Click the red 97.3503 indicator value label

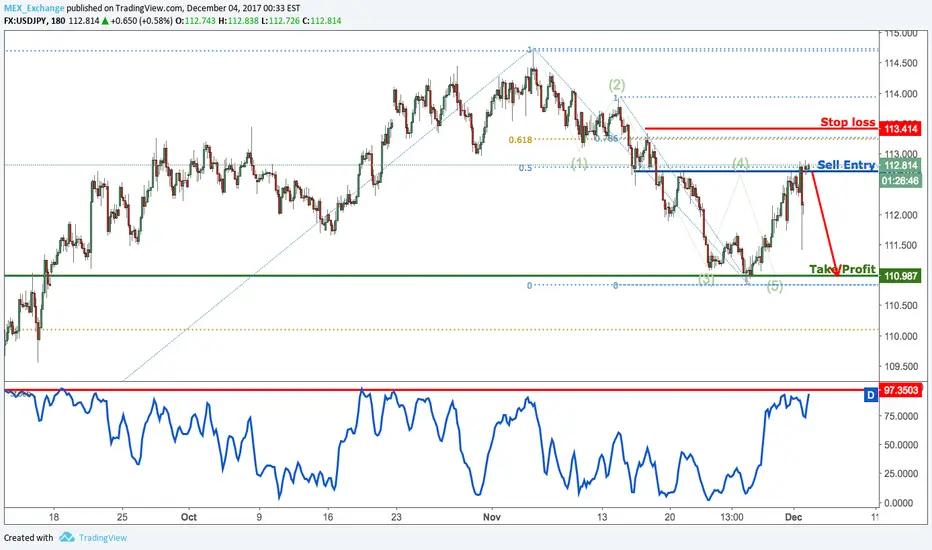[x=902, y=390]
